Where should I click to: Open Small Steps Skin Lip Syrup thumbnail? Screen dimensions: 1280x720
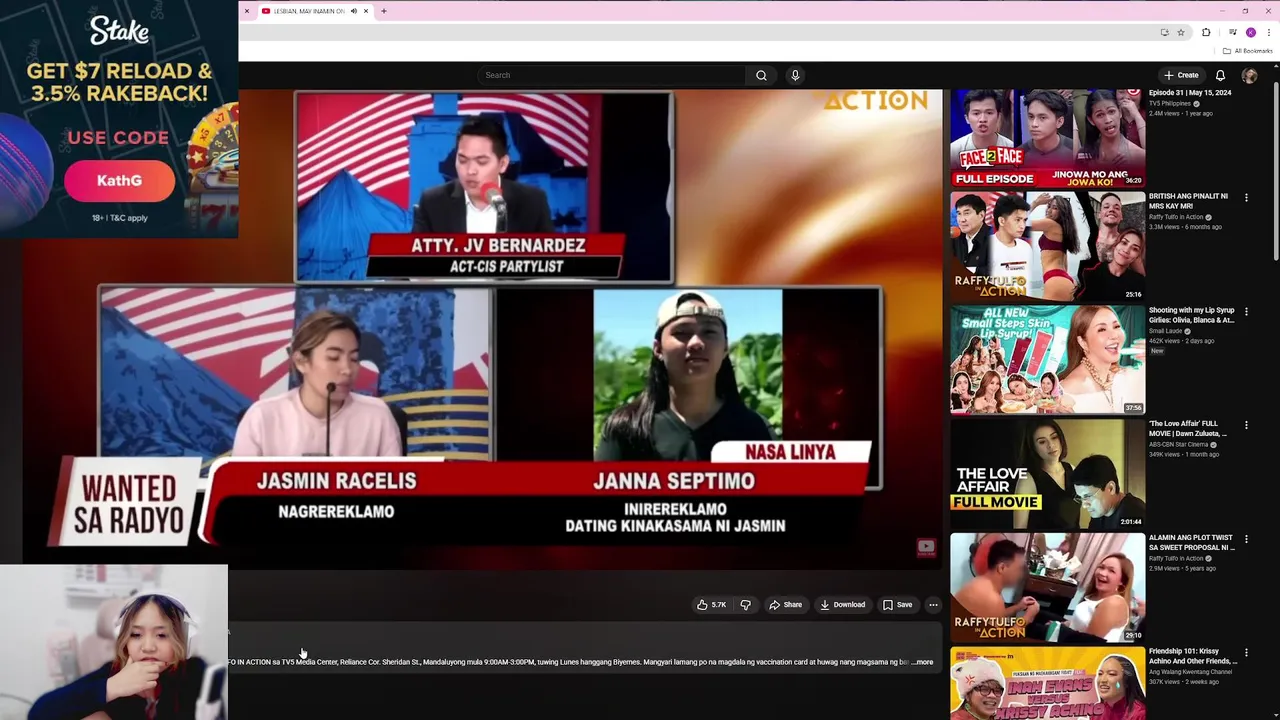(x=1047, y=360)
